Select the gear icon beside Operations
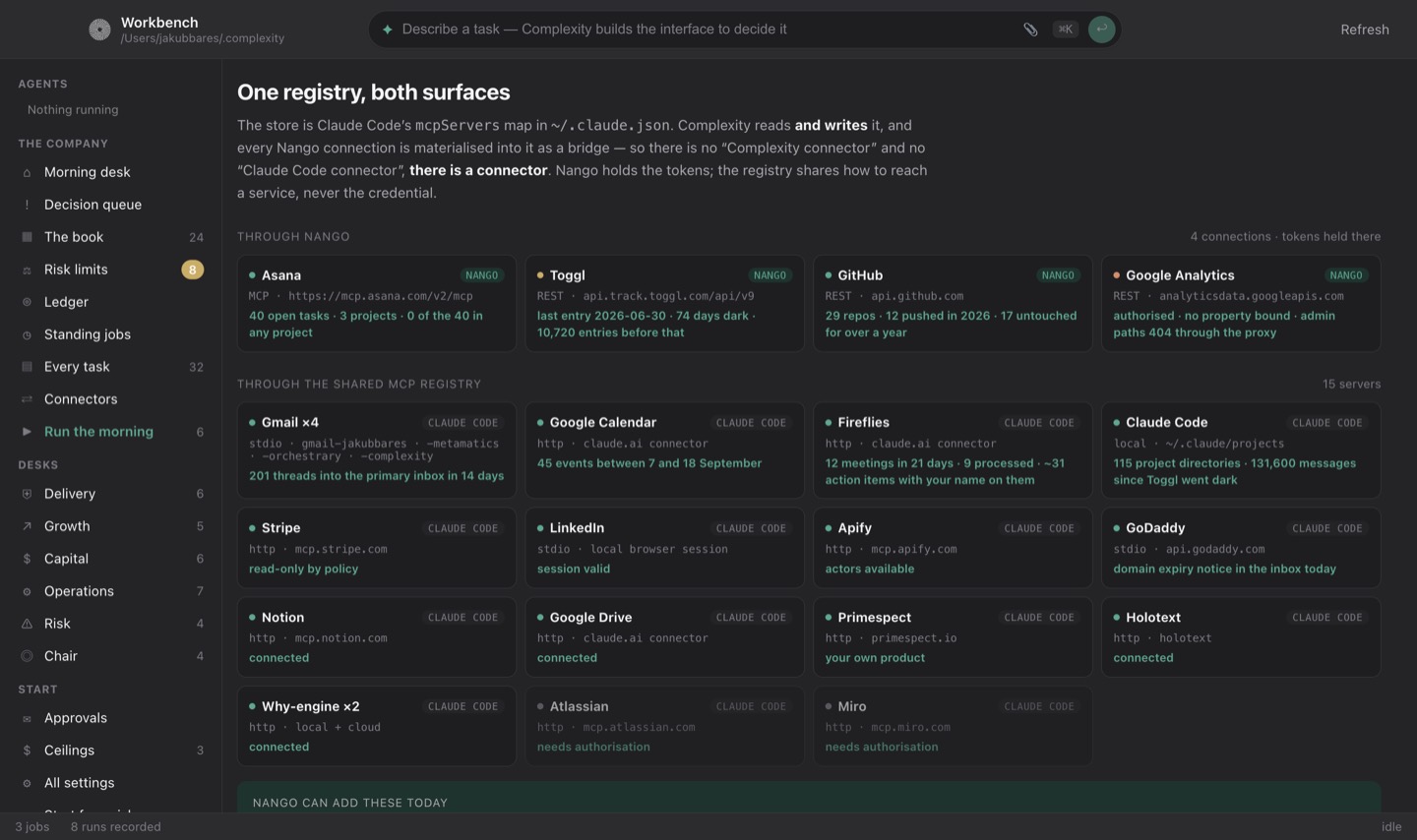1417x840 pixels. pos(27,591)
